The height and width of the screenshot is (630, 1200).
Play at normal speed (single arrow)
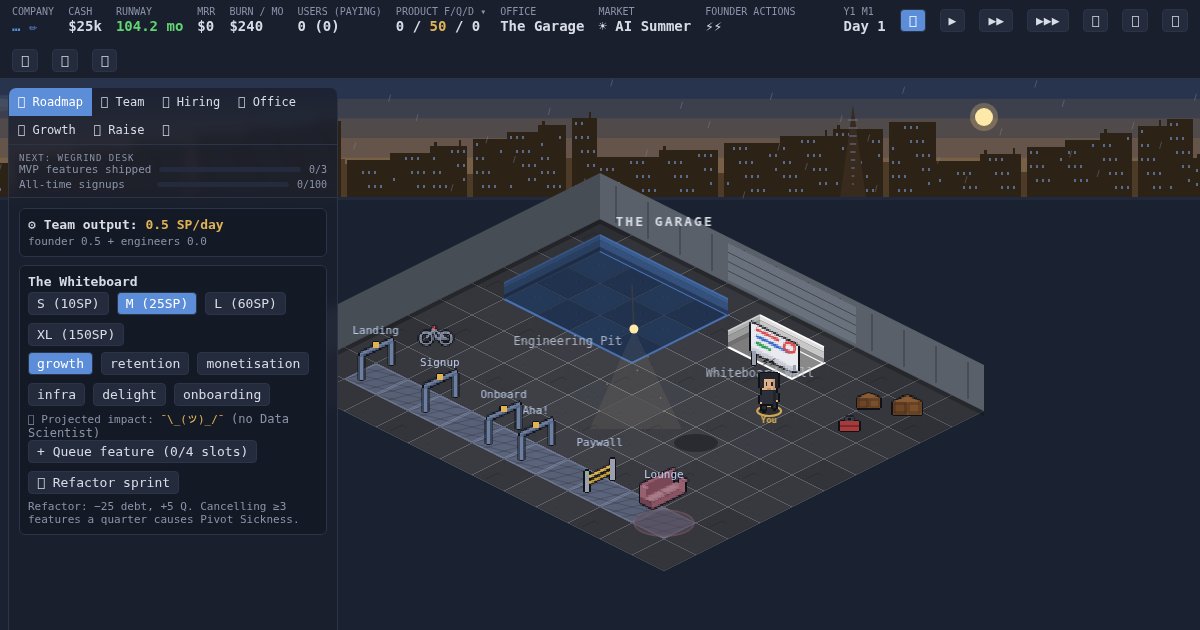[x=952, y=20]
